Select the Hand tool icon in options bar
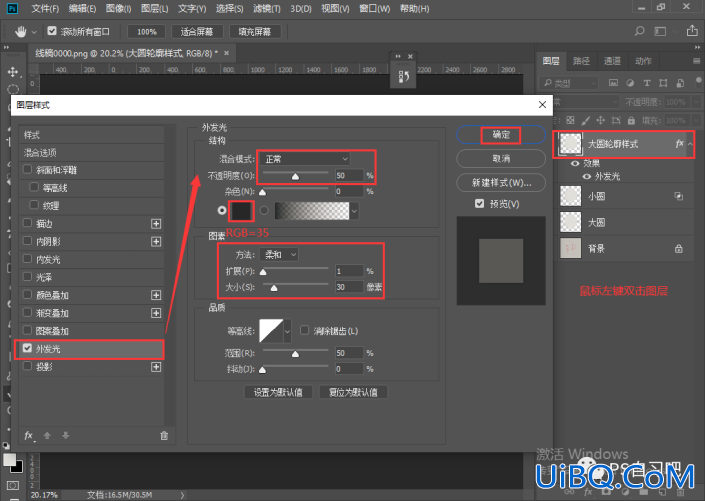The image size is (705, 501). pos(20,31)
